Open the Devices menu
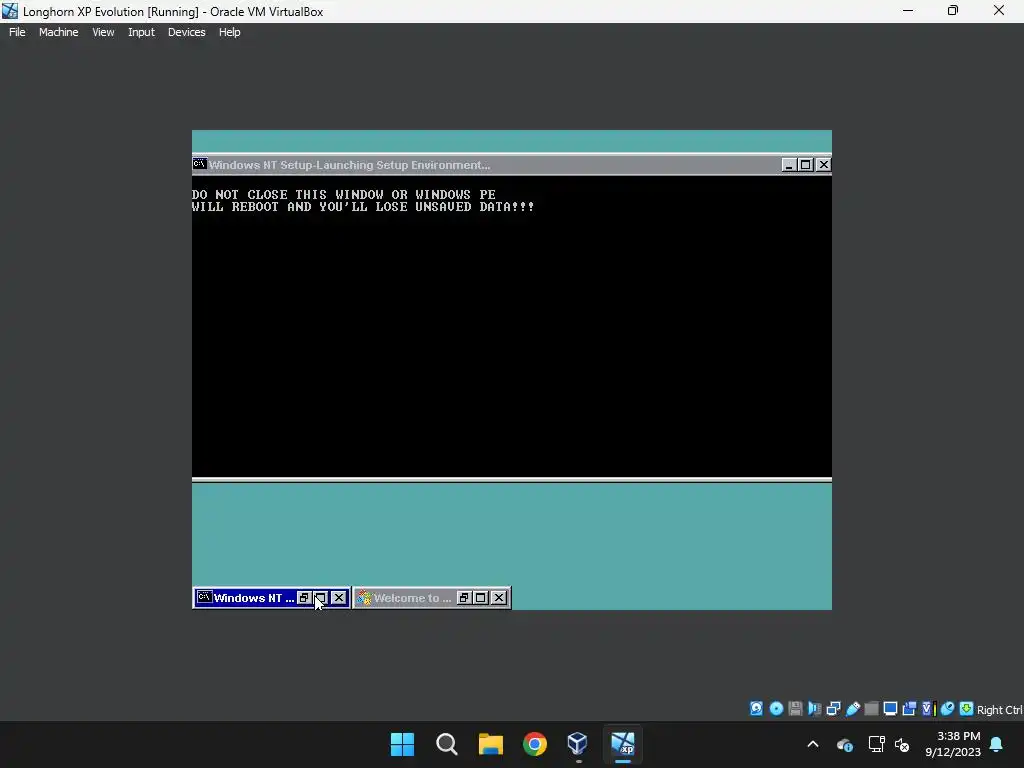 click(186, 32)
